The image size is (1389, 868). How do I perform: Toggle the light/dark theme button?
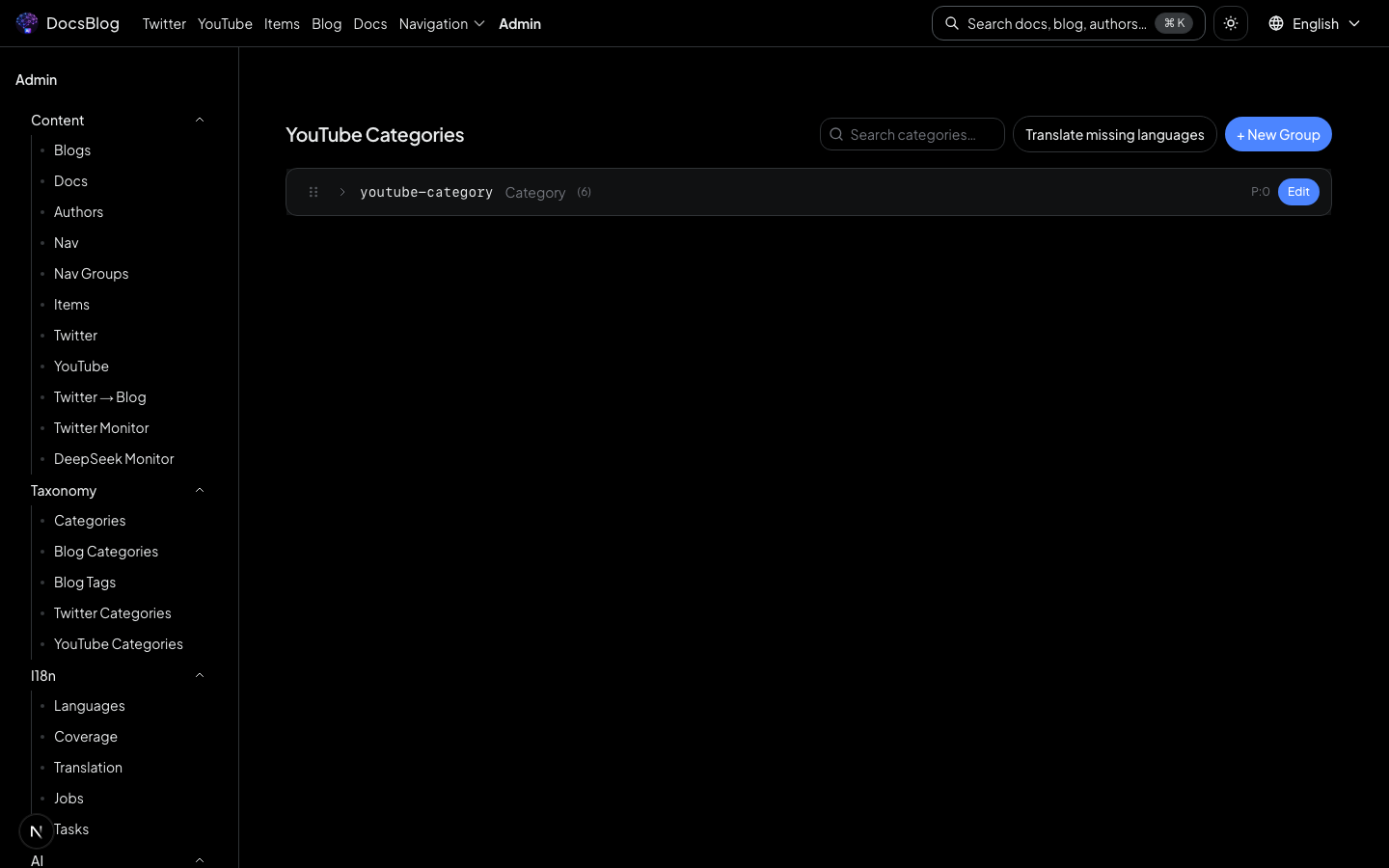[x=1230, y=23]
